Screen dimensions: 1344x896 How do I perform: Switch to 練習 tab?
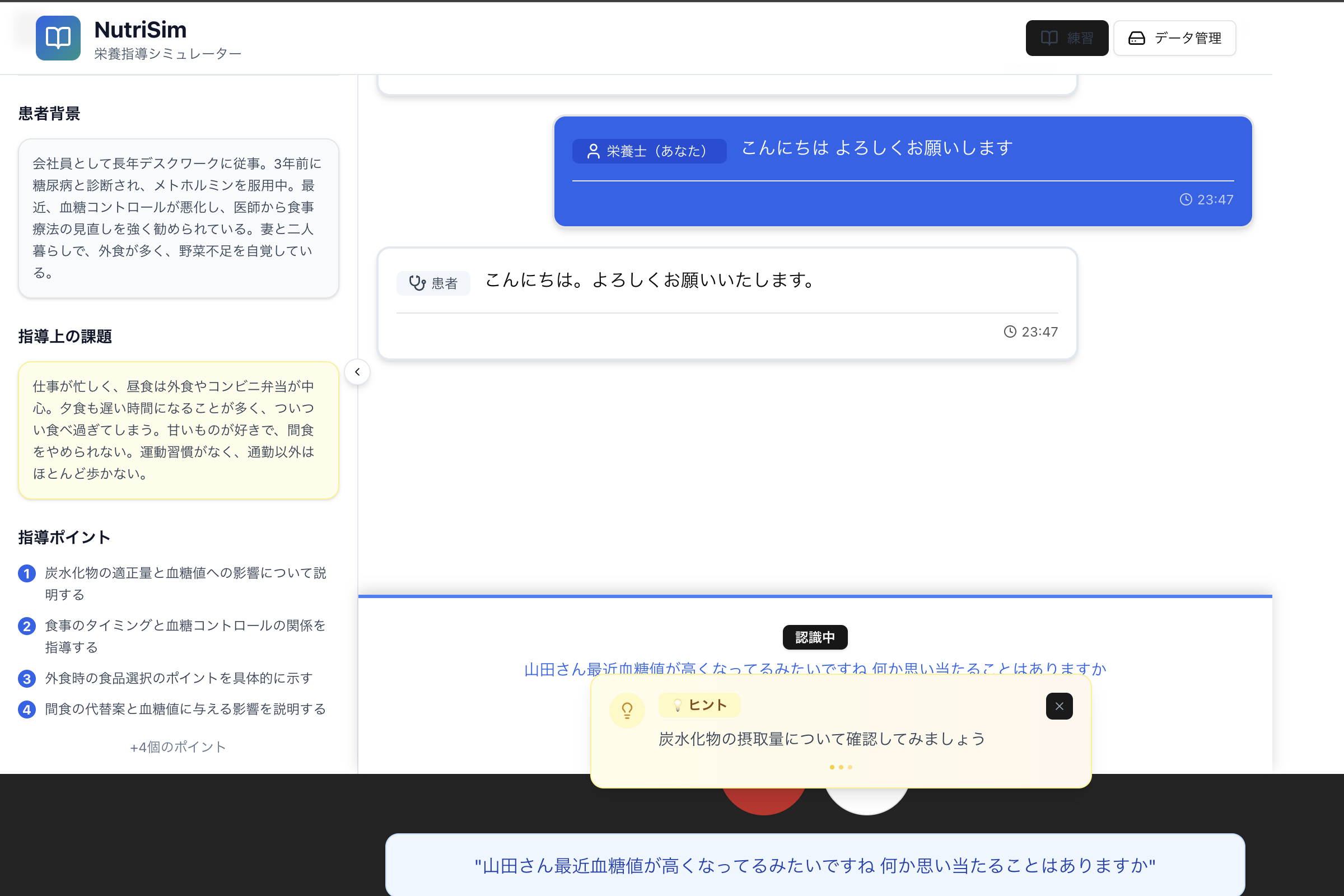1066,38
